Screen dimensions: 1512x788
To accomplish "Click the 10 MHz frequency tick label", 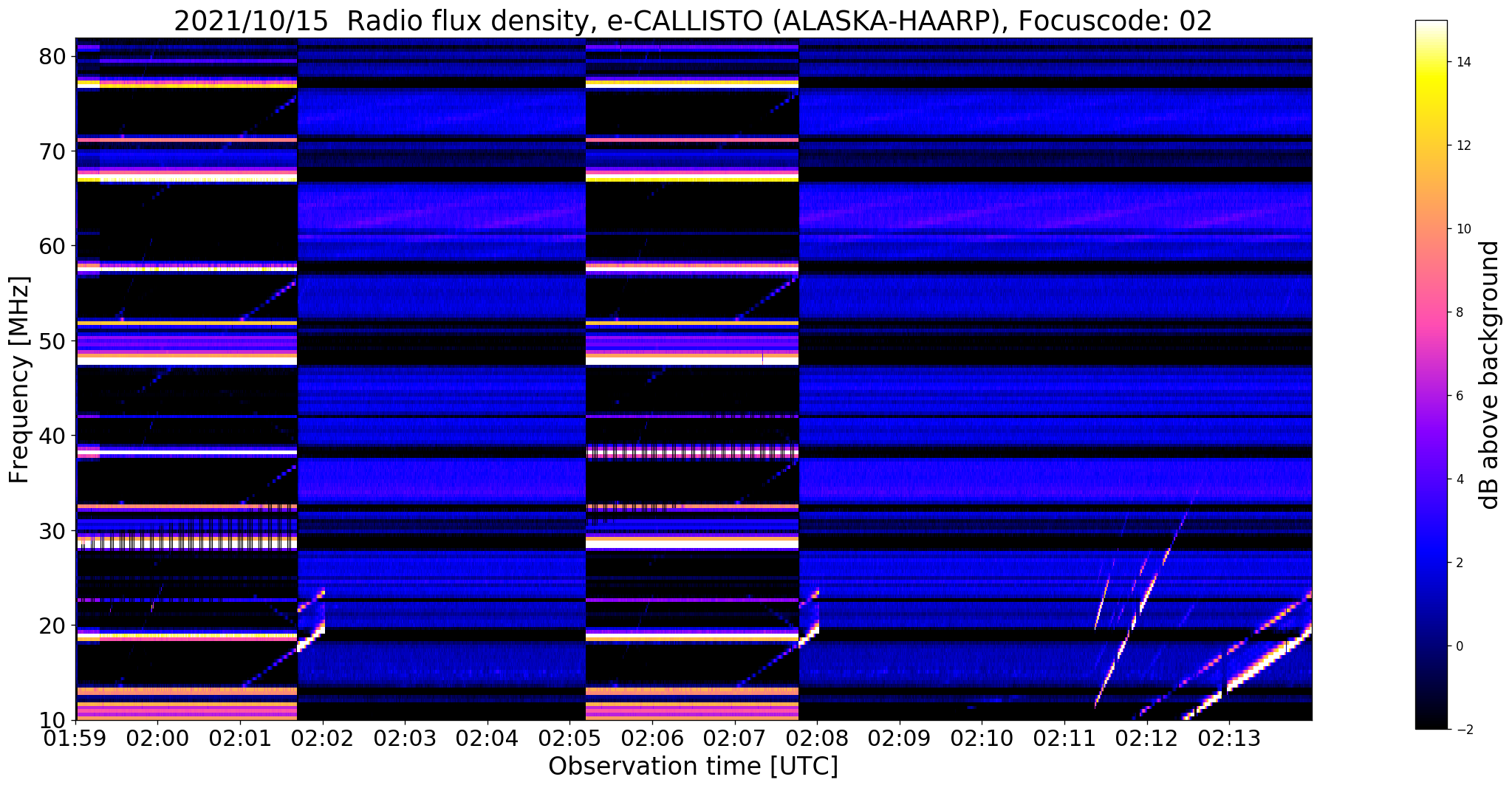I will click(52, 720).
